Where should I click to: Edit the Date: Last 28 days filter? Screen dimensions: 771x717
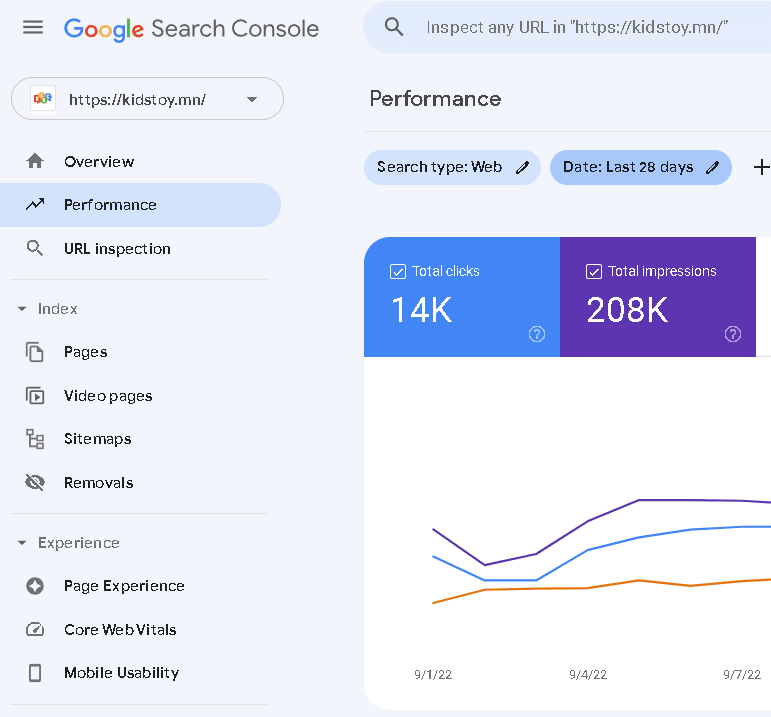coord(641,167)
